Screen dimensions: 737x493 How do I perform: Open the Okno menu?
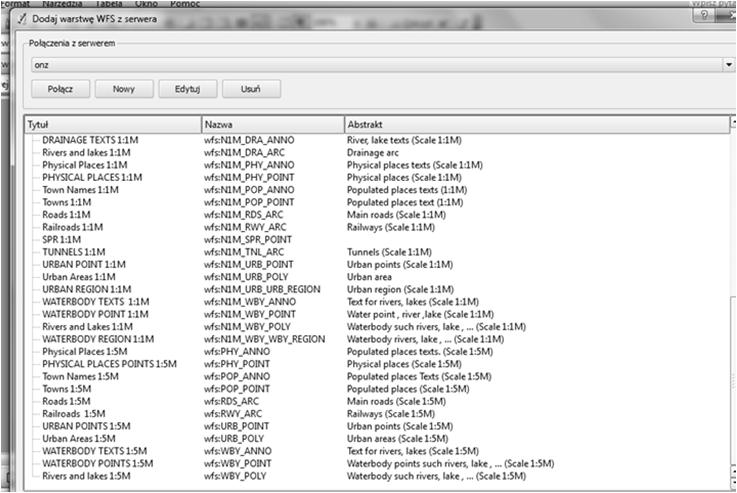point(146,4)
